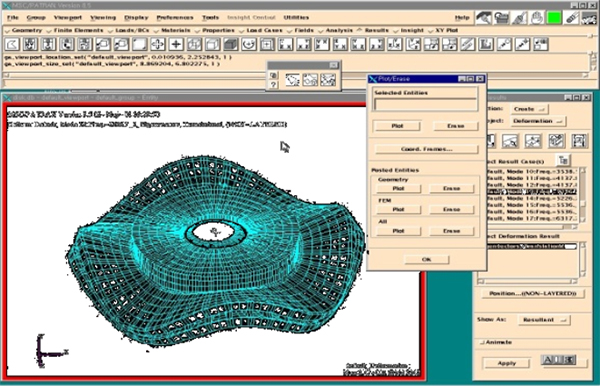600x386 pixels.
Task: Click the circular rotate view icon
Action: tap(249, 44)
